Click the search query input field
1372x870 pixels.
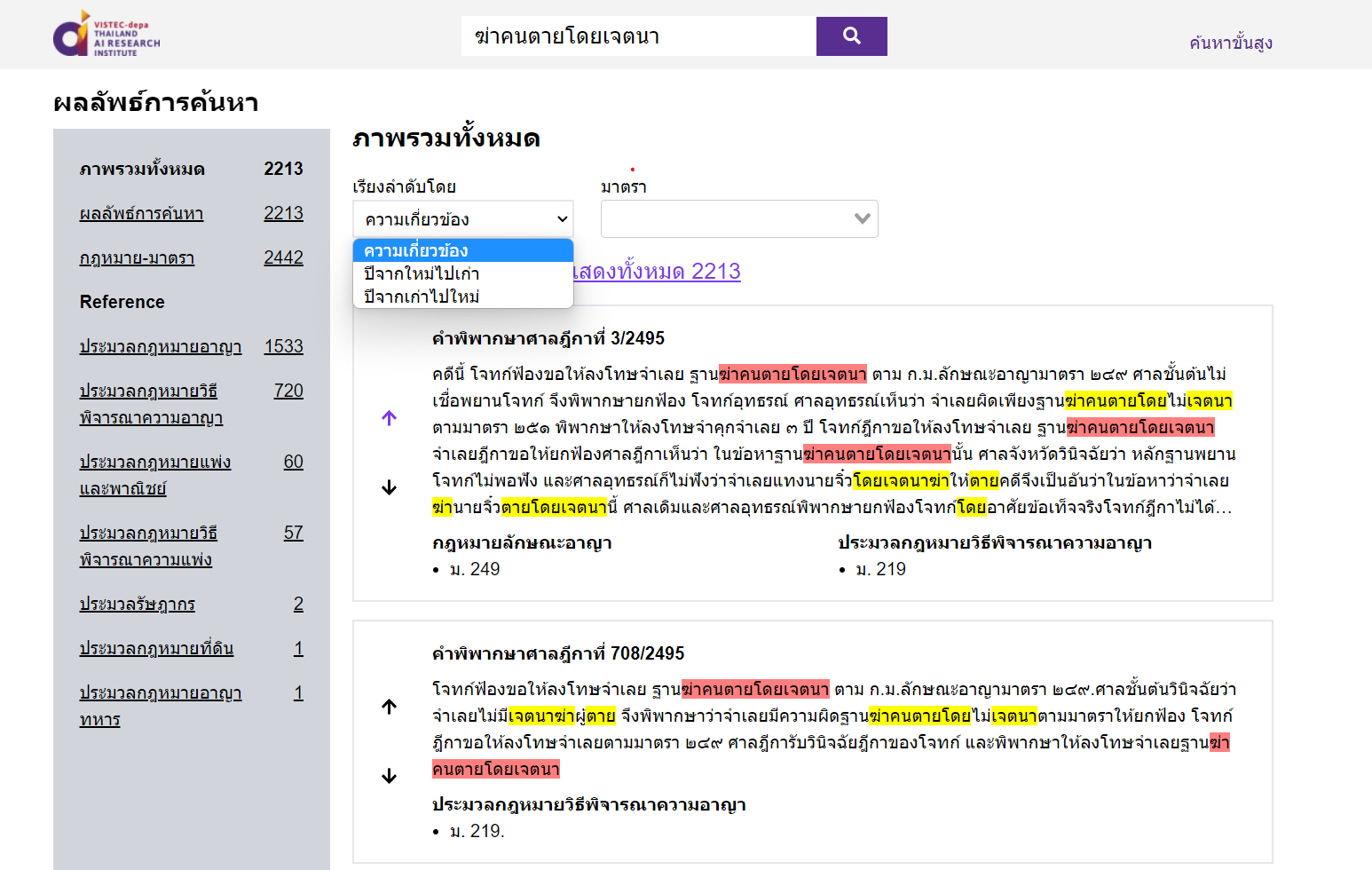pos(638,36)
